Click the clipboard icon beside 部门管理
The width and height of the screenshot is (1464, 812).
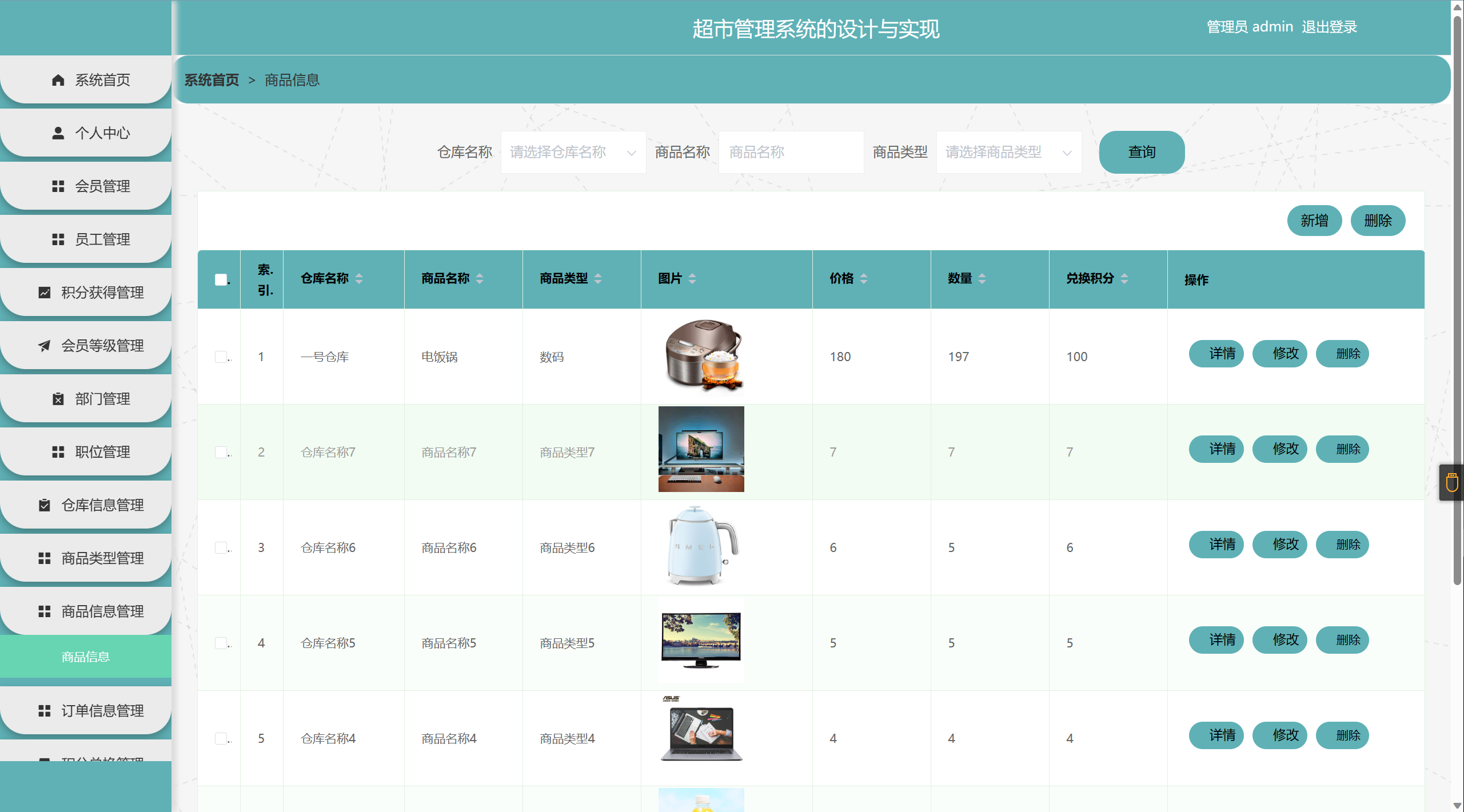click(x=58, y=399)
